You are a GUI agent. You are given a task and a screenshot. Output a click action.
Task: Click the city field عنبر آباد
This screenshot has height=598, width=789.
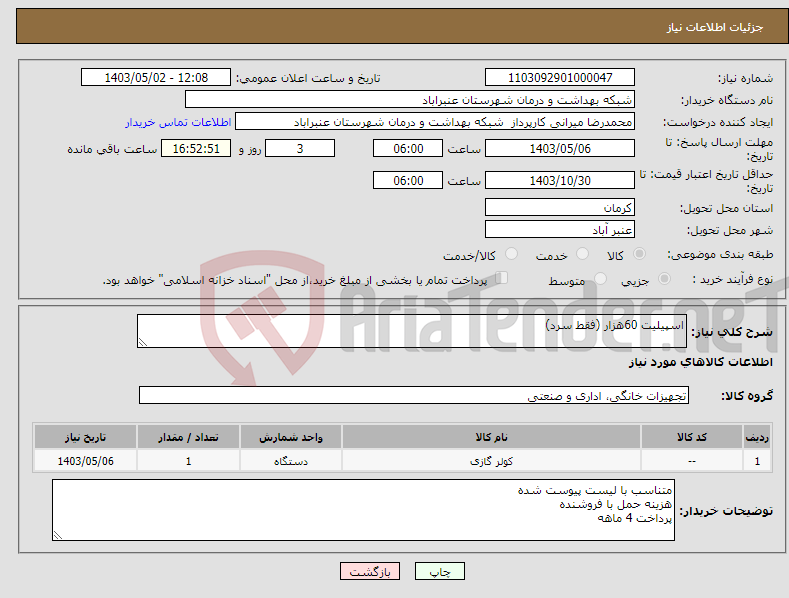point(560,230)
